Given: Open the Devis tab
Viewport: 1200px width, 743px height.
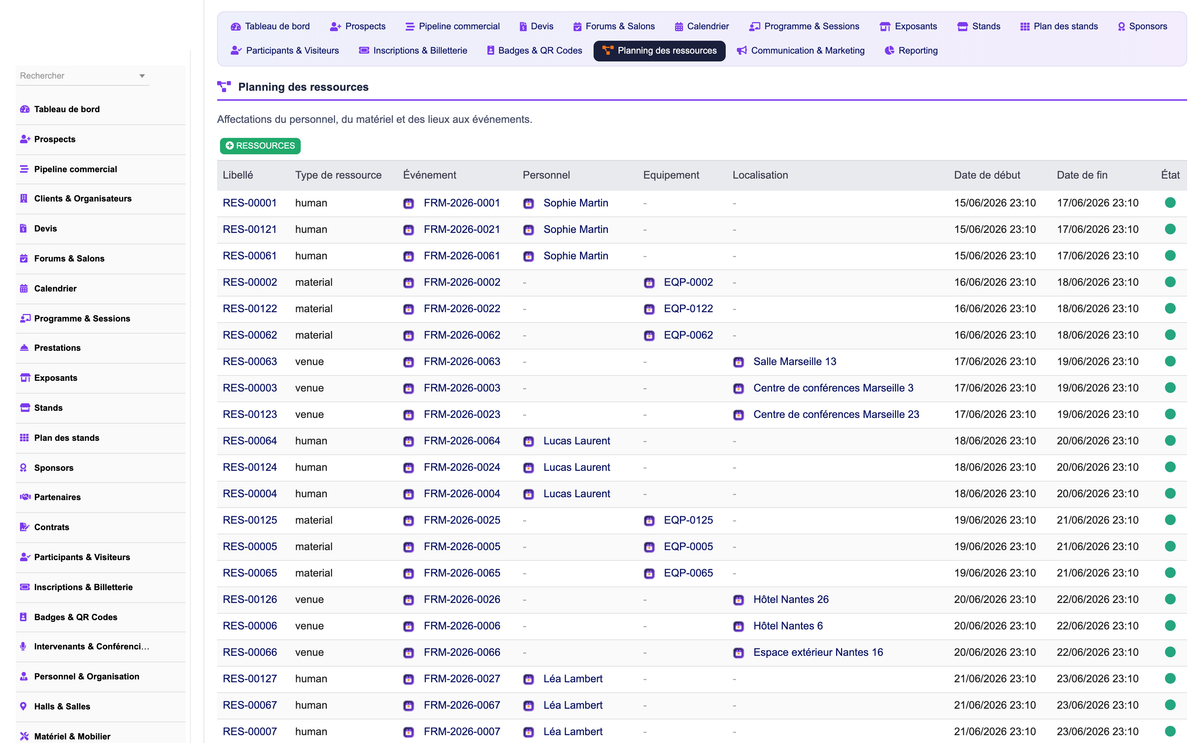Looking at the screenshot, I should pyautogui.click(x=536, y=26).
